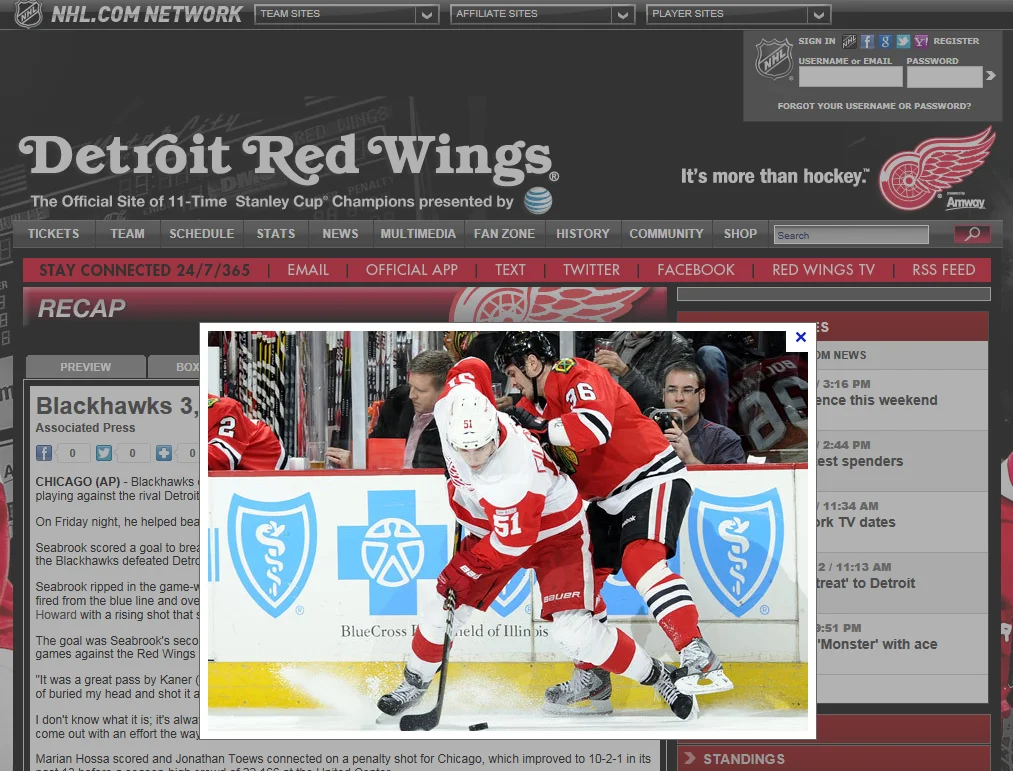Open the Multimedia menu
The height and width of the screenshot is (771, 1013).
coord(418,233)
